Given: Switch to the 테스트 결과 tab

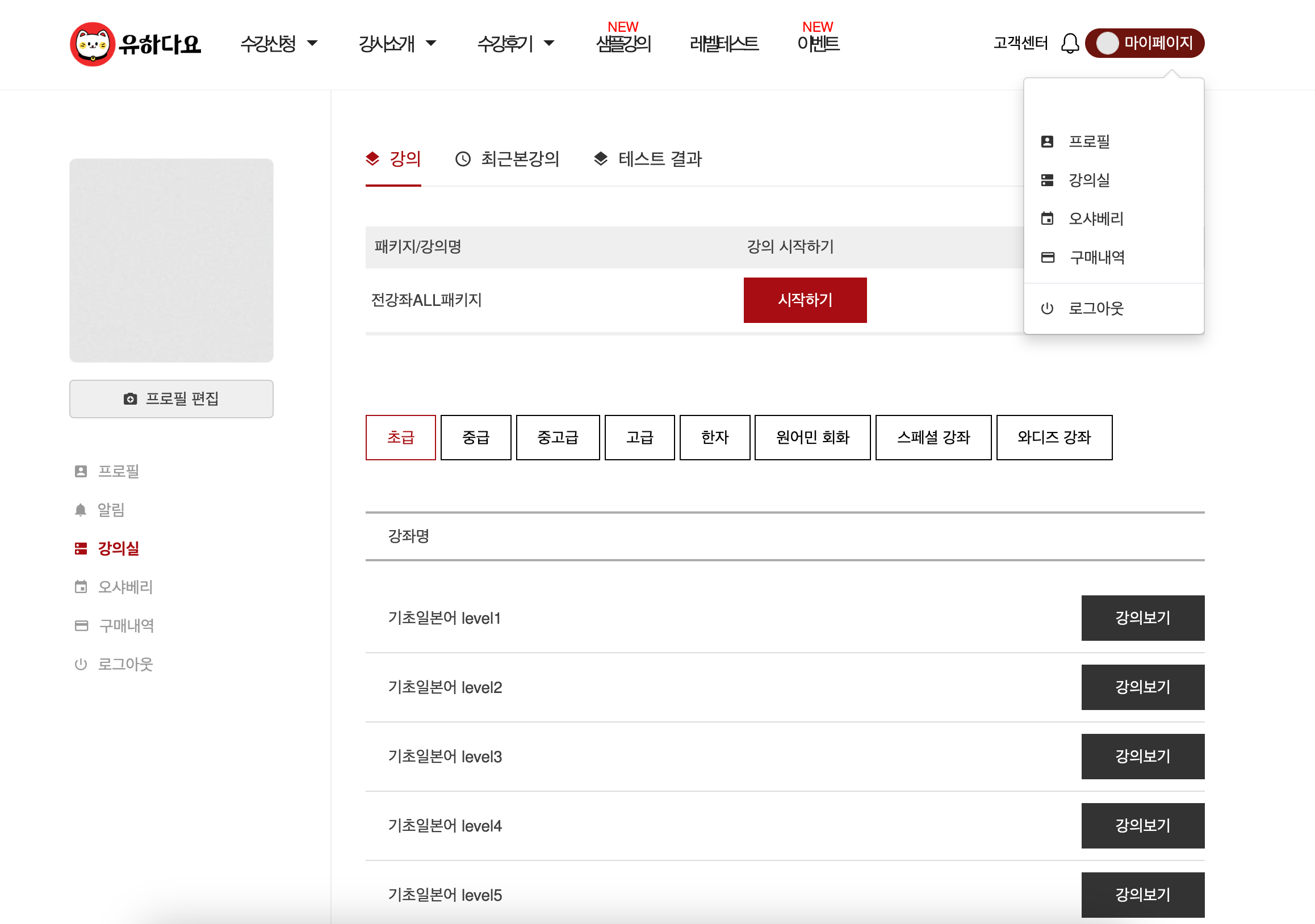Looking at the screenshot, I should (x=648, y=159).
